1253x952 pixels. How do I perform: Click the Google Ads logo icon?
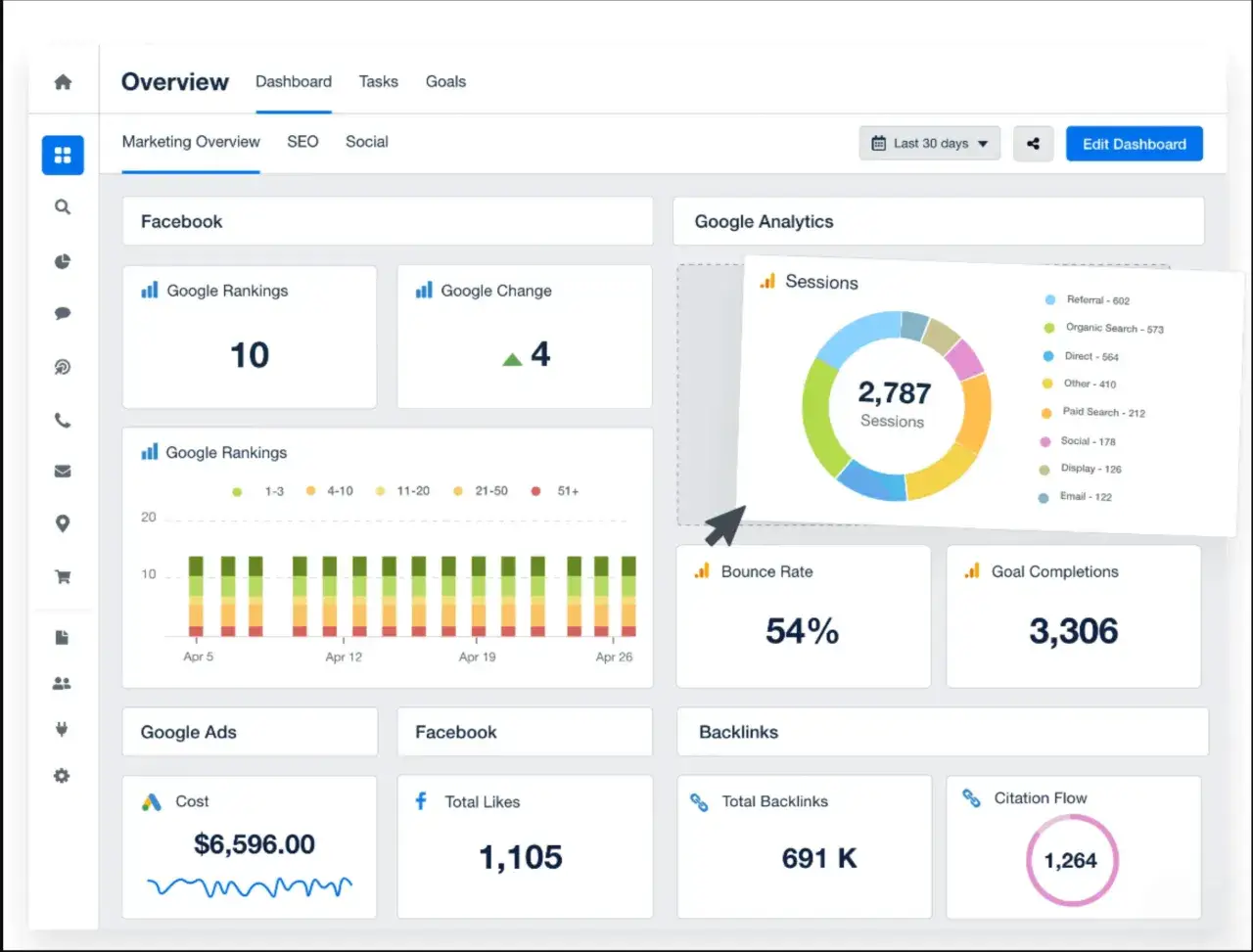(152, 802)
